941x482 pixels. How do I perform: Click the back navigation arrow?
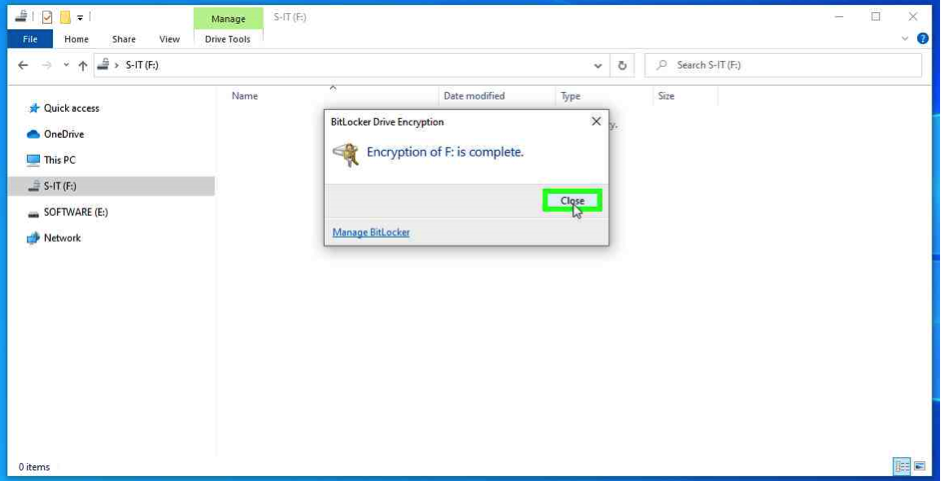pyautogui.click(x=24, y=65)
